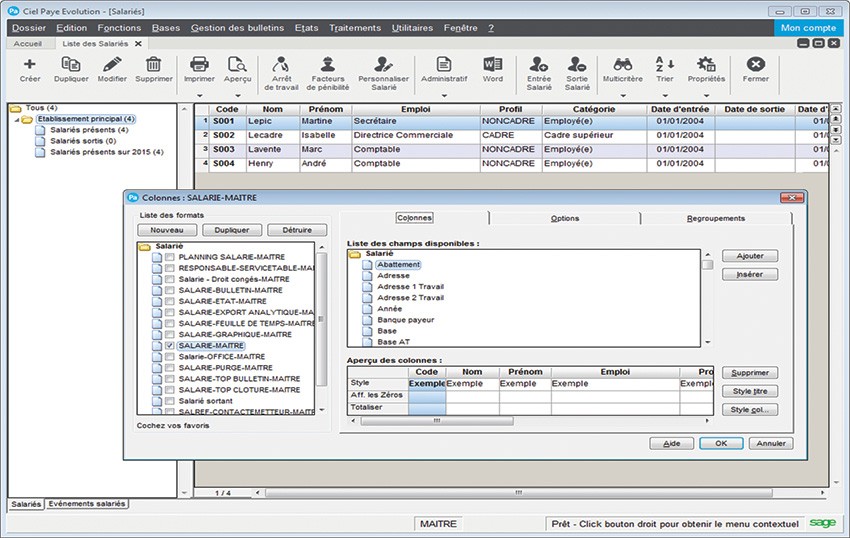Click the Créer toolbar icon
Viewport: 850px width, 538px height.
click(30, 65)
